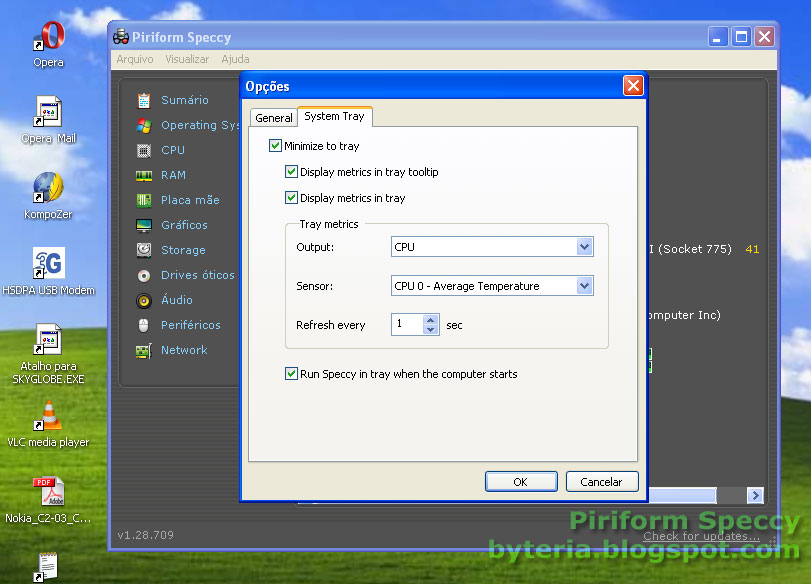811x584 pixels.
Task: Toggle Run Speccy in tray when computer starts
Action: point(291,374)
